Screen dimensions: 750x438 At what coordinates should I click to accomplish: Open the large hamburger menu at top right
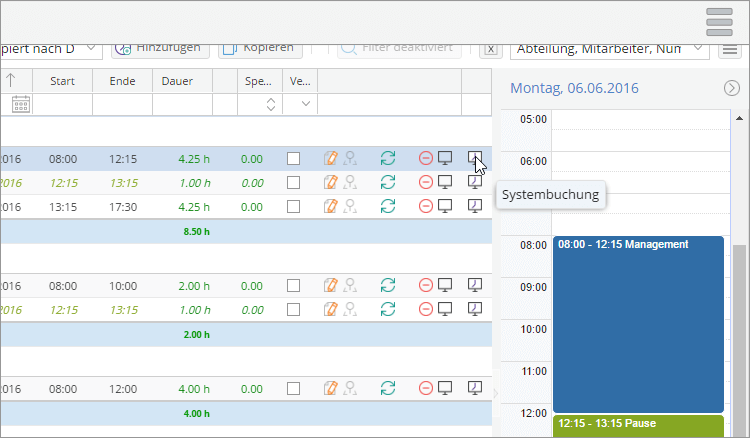[720, 22]
